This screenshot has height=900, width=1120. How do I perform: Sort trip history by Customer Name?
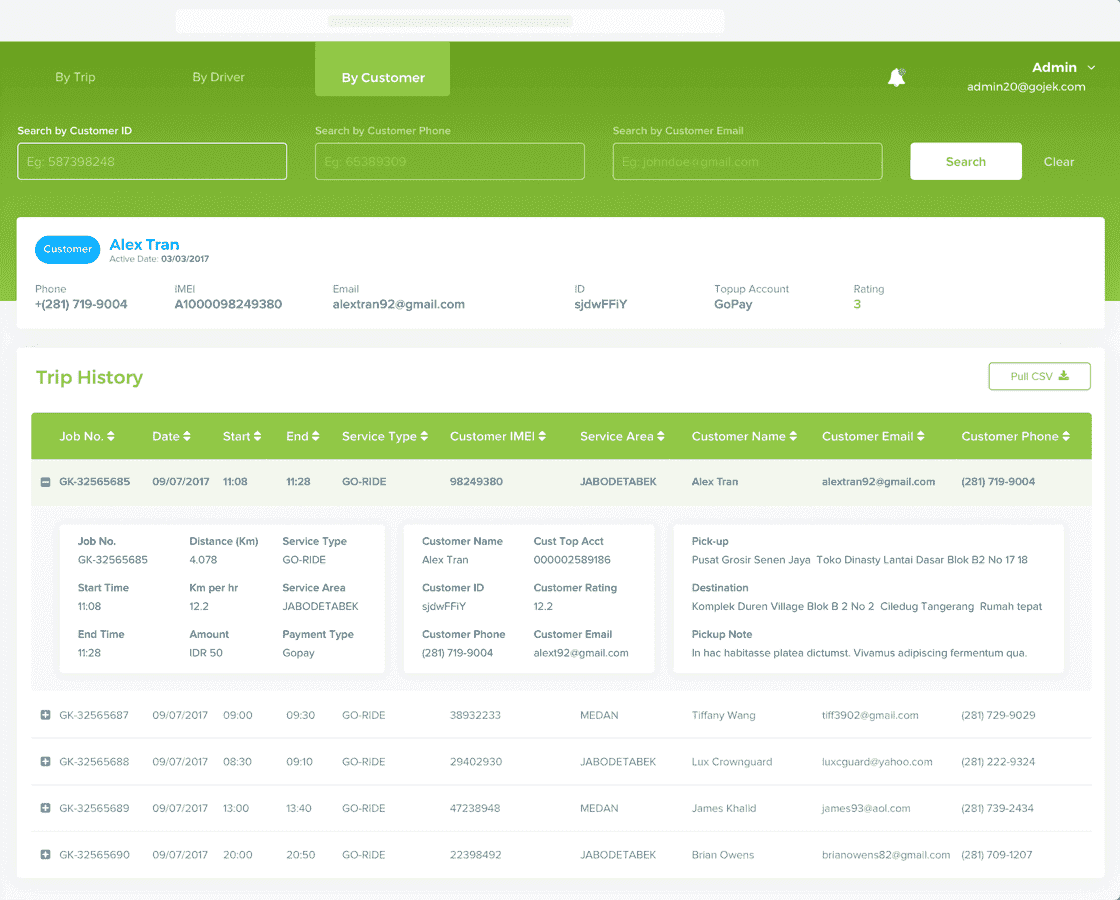pos(795,436)
